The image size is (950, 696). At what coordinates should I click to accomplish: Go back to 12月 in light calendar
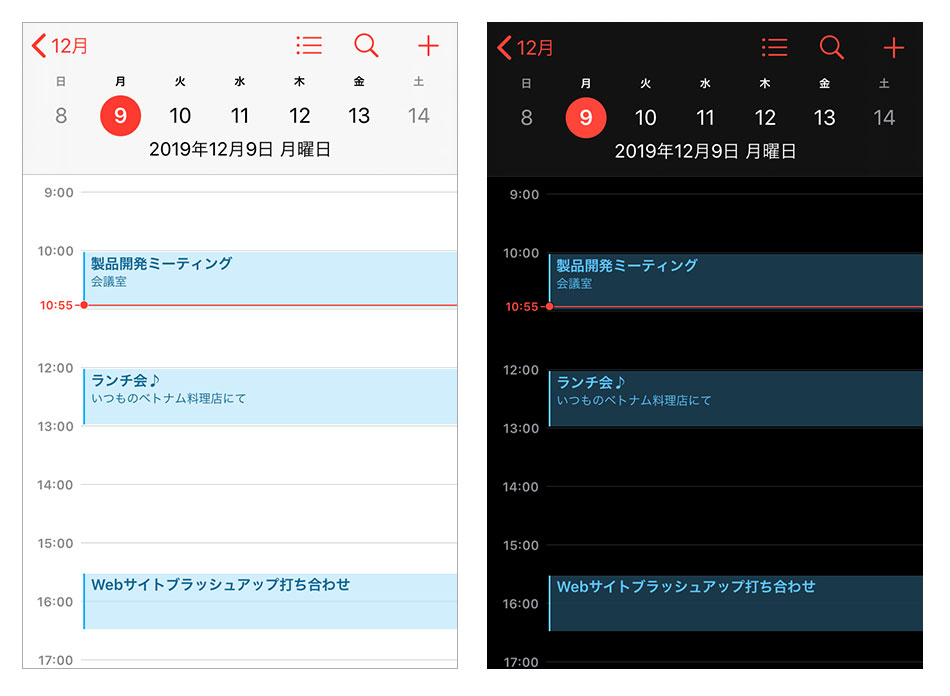(x=61, y=46)
